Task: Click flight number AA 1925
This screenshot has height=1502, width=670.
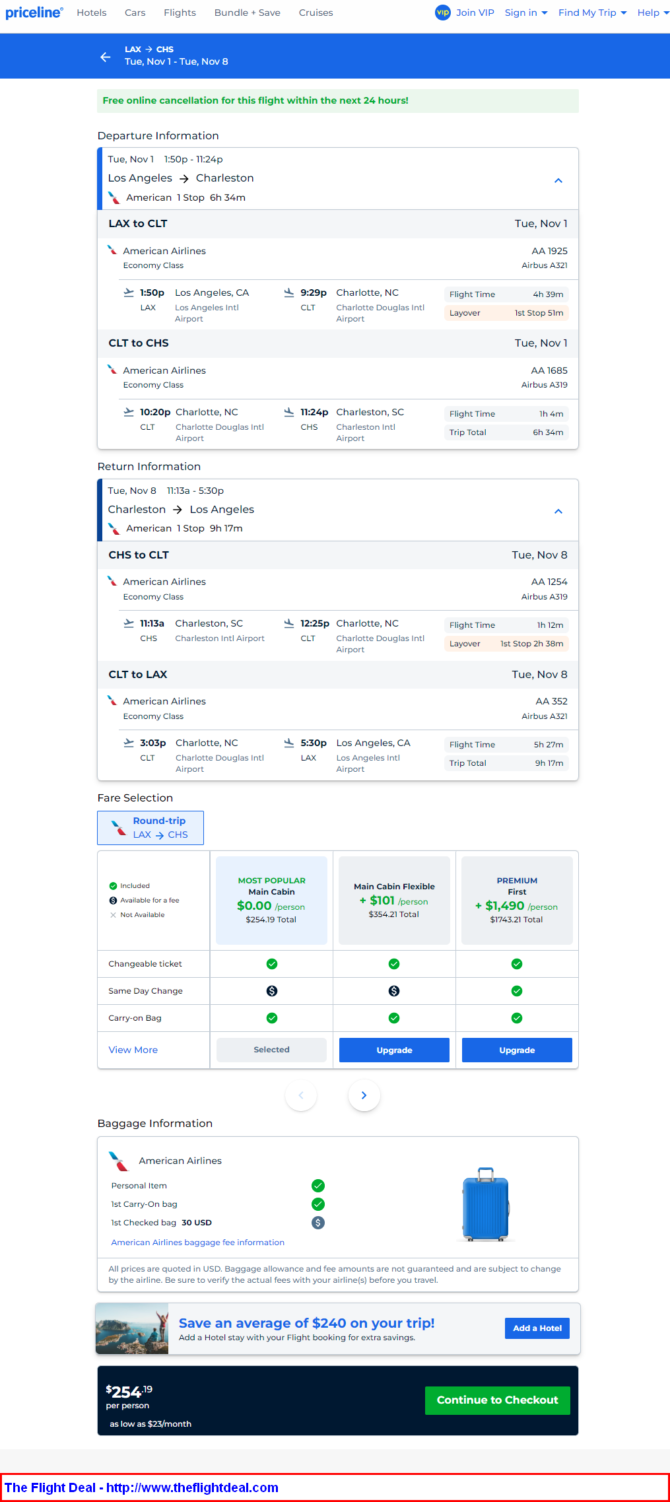Action: pyautogui.click(x=549, y=251)
